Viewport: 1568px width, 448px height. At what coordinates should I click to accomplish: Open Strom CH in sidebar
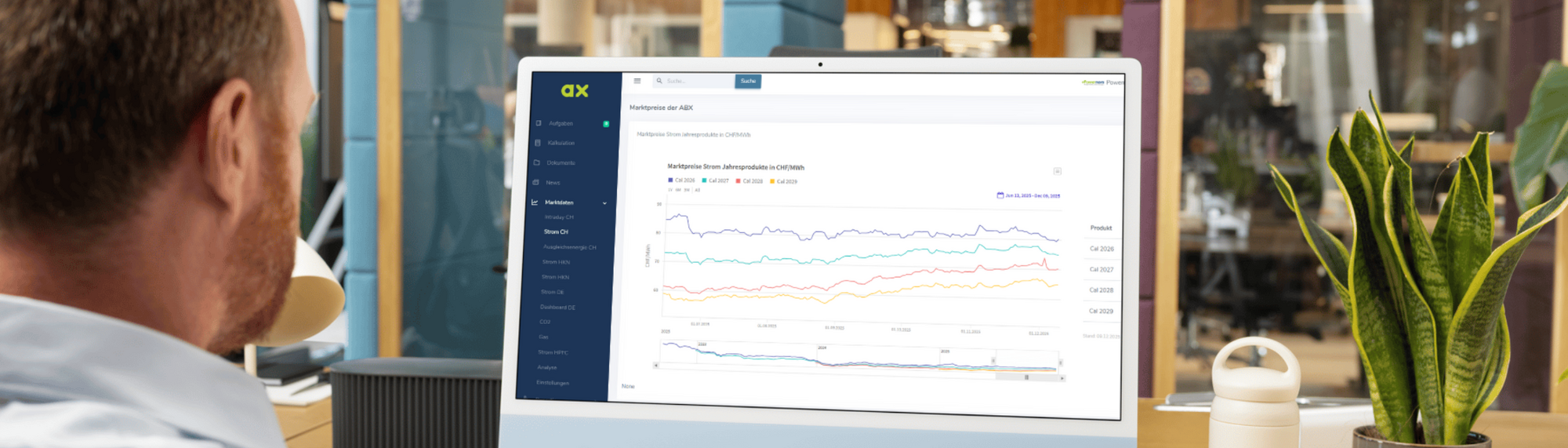point(556,232)
